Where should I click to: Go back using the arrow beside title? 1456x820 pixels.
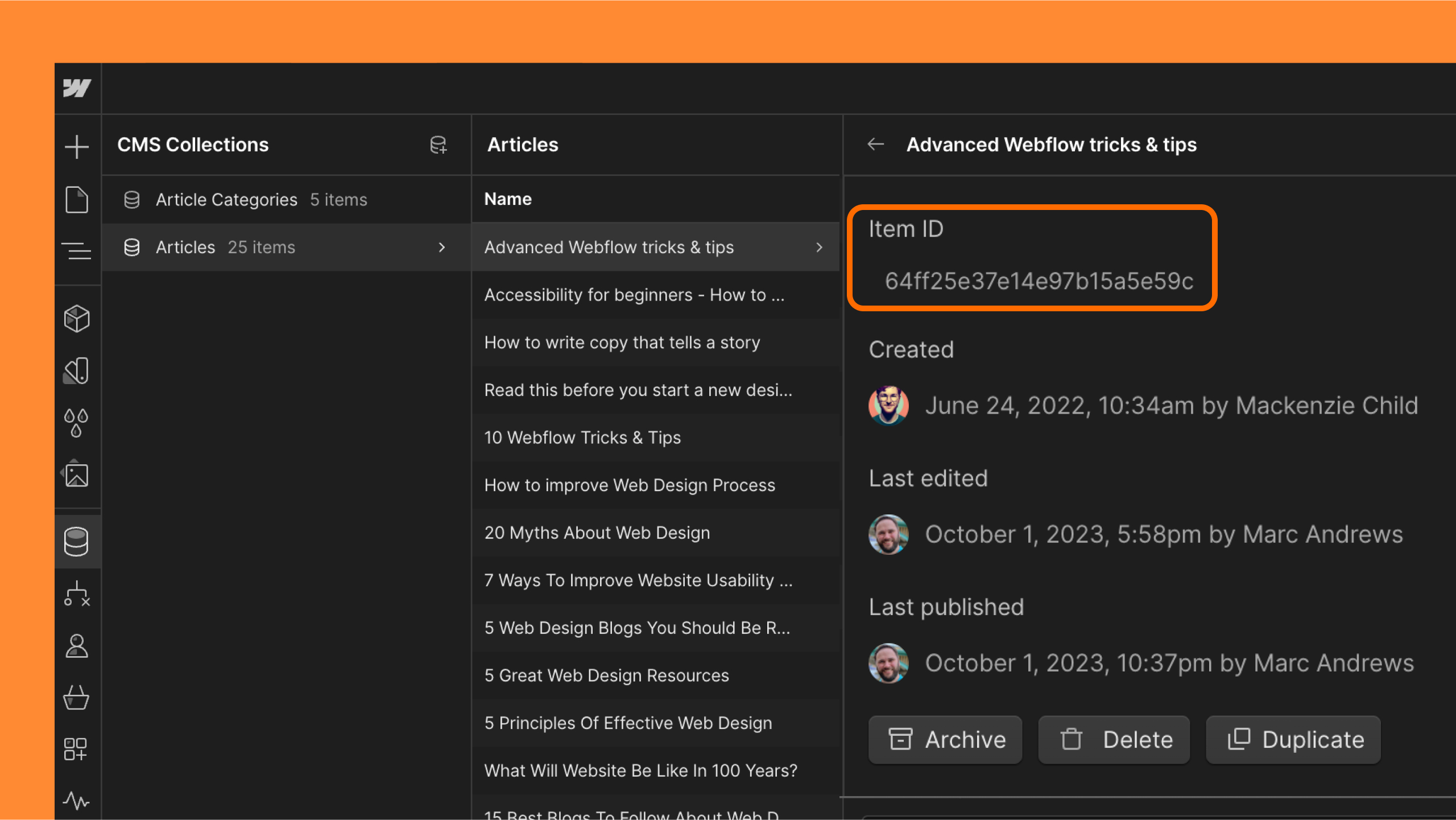876,145
